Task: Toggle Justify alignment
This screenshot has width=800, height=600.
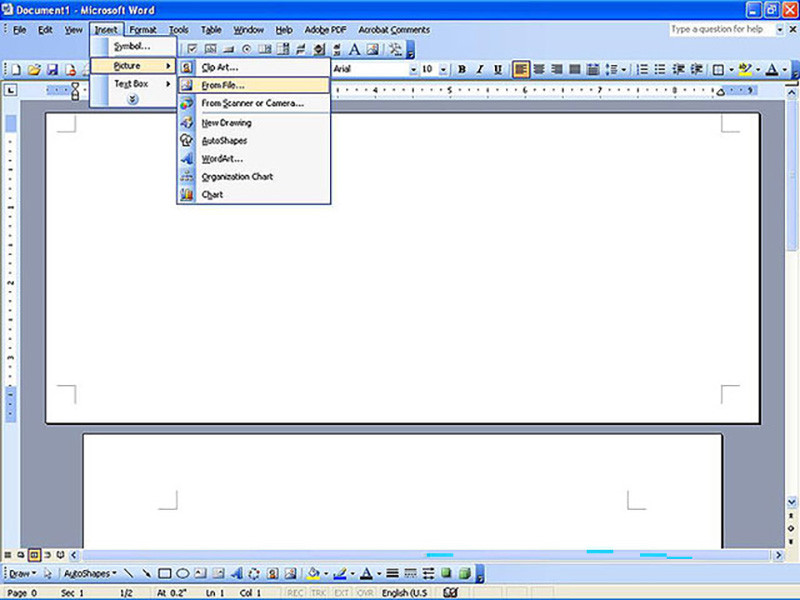Action: [574, 69]
